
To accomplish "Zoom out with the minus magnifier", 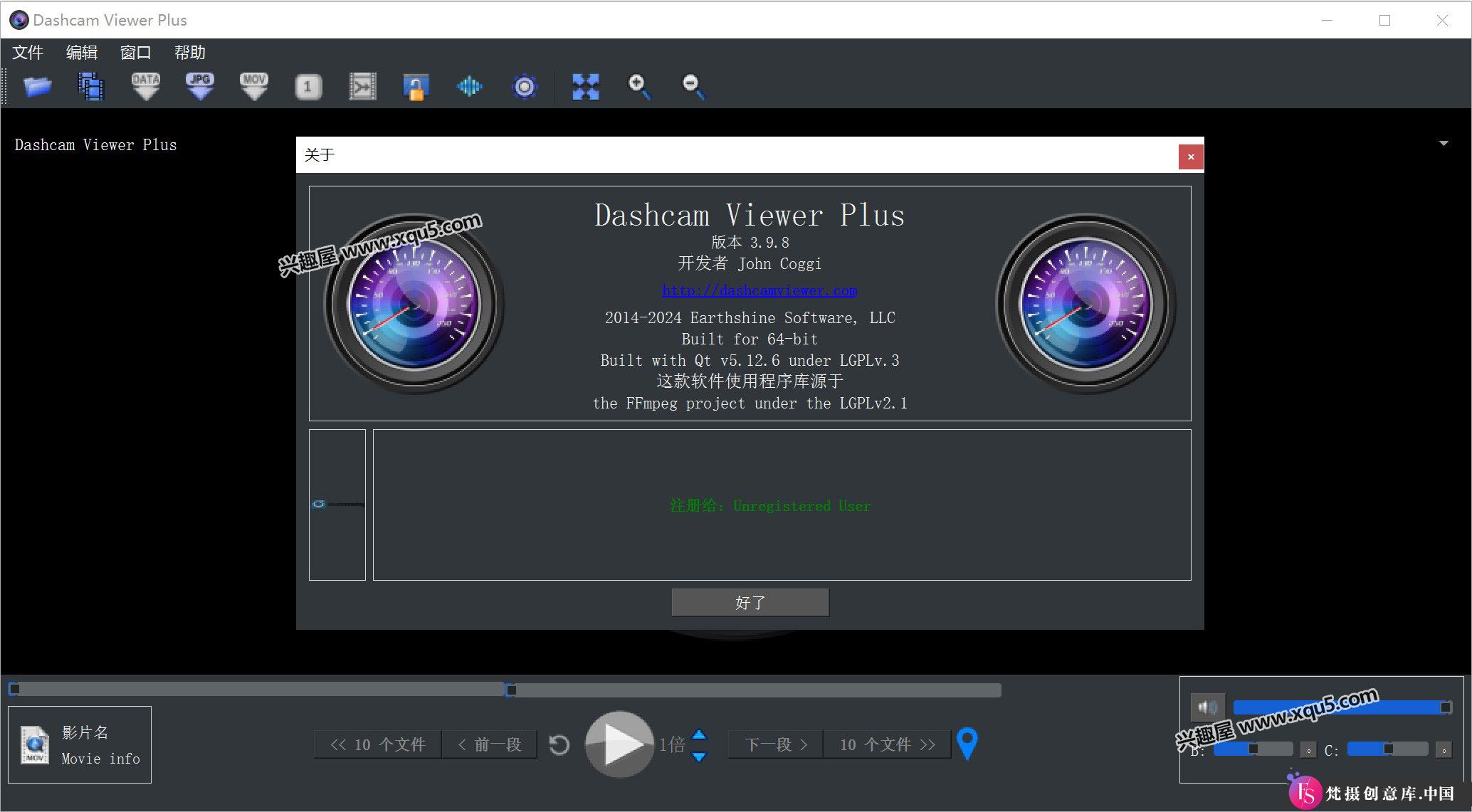I will tap(694, 87).
